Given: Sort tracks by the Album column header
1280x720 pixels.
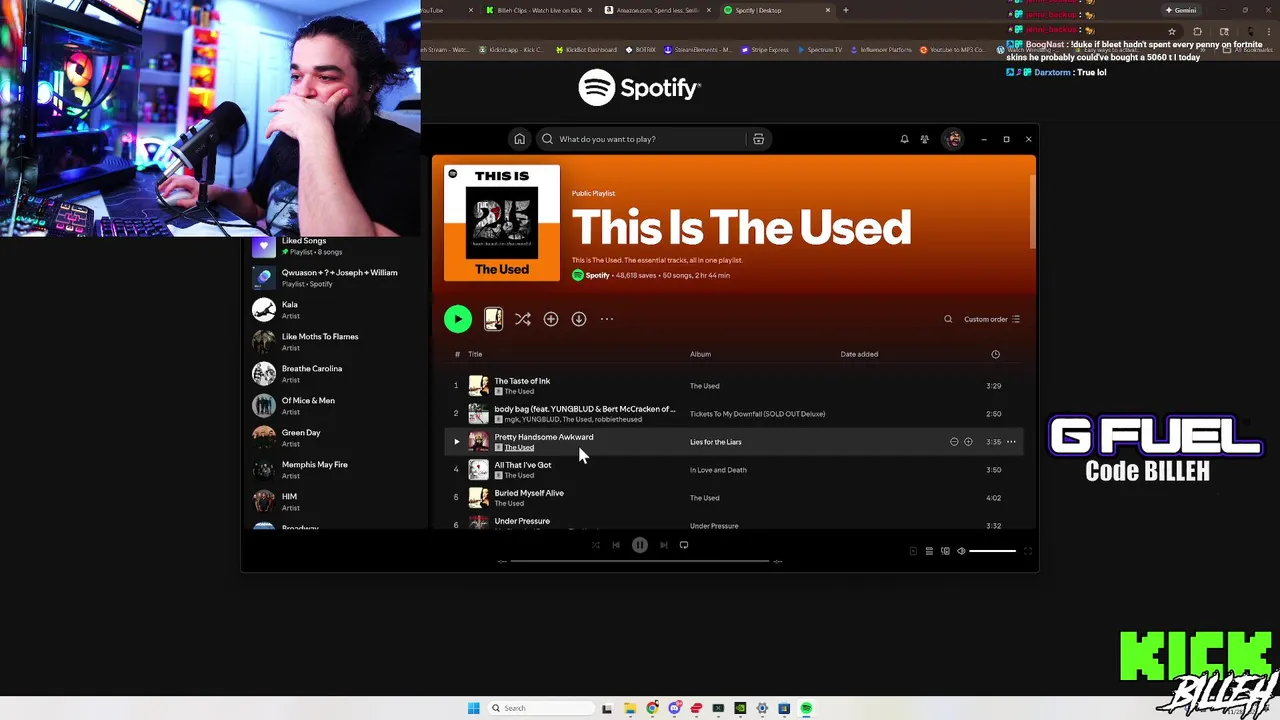Looking at the screenshot, I should (700, 354).
